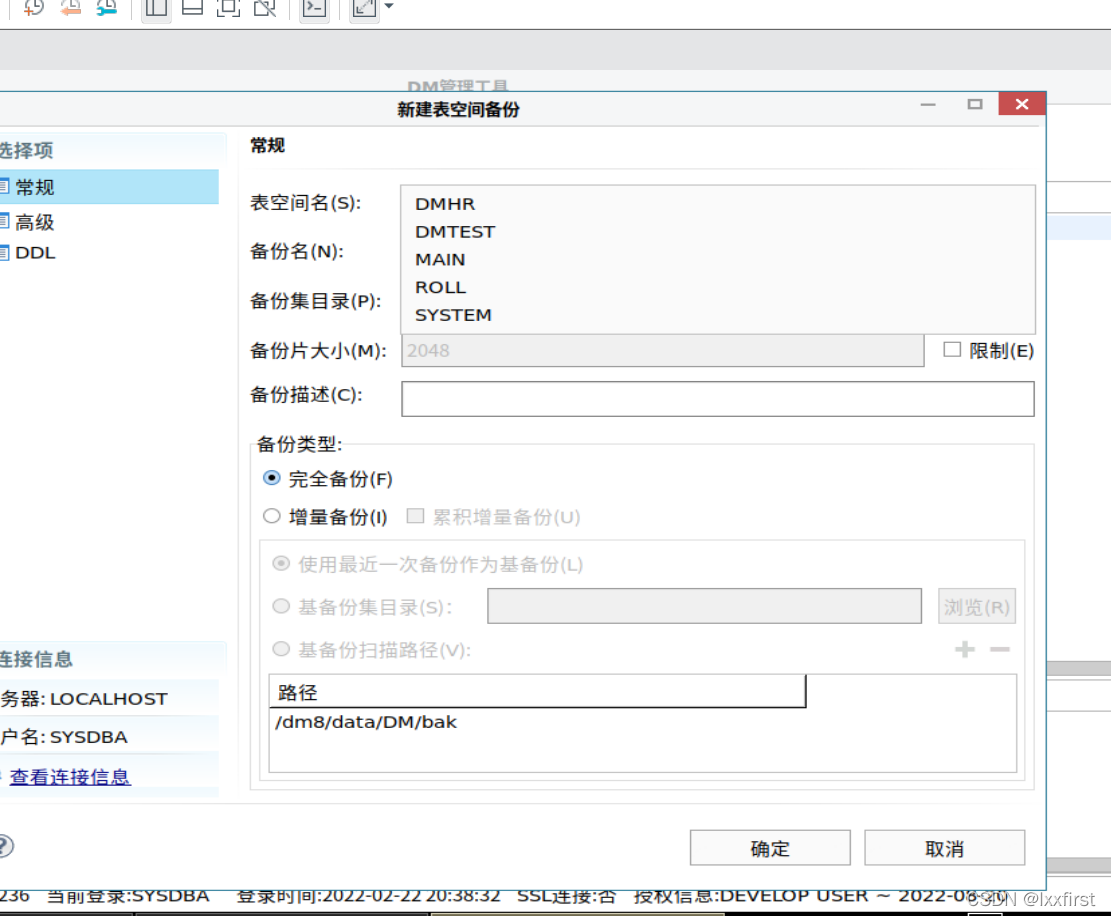1111x916 pixels.
Task: Click the 登录时间 status bar entry
Action: 368,896
